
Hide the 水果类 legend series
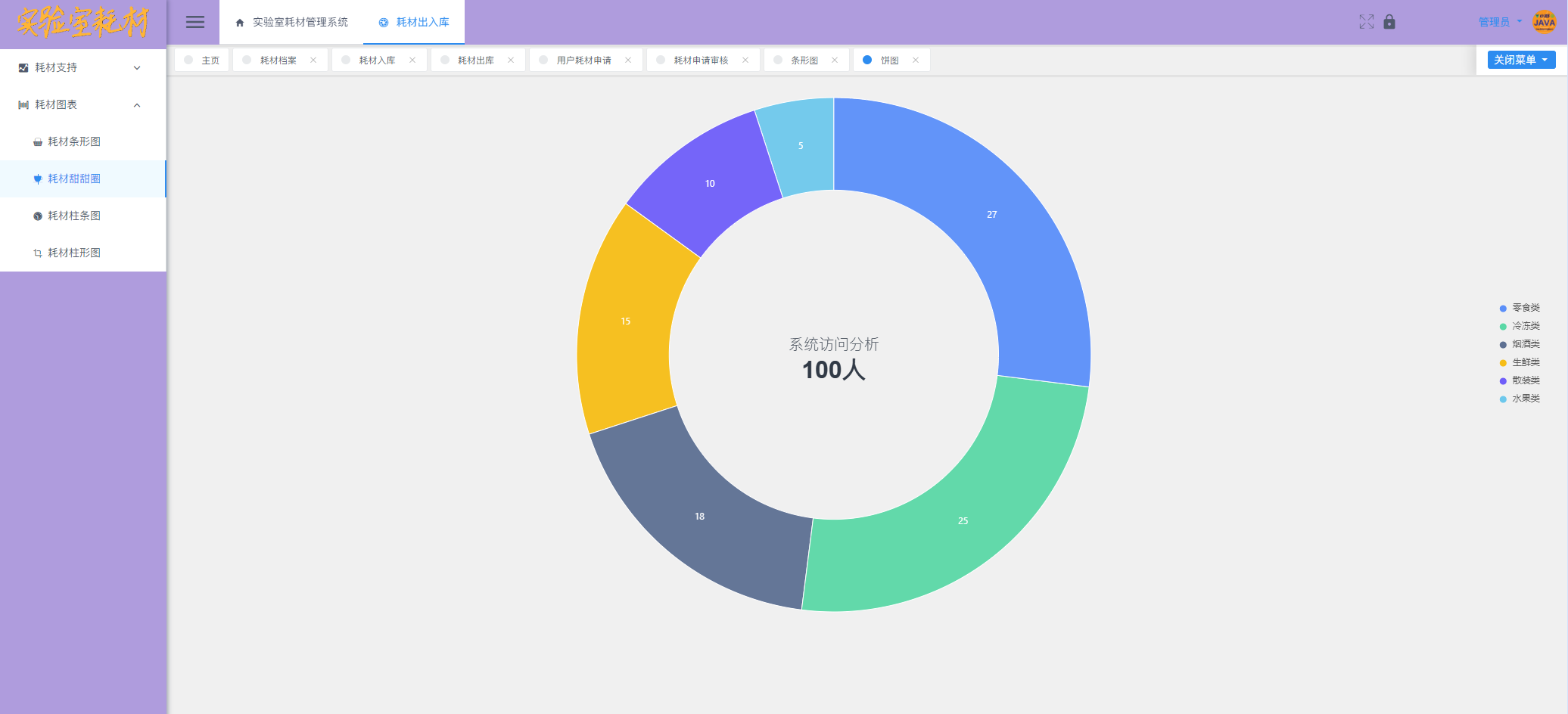coord(1519,399)
